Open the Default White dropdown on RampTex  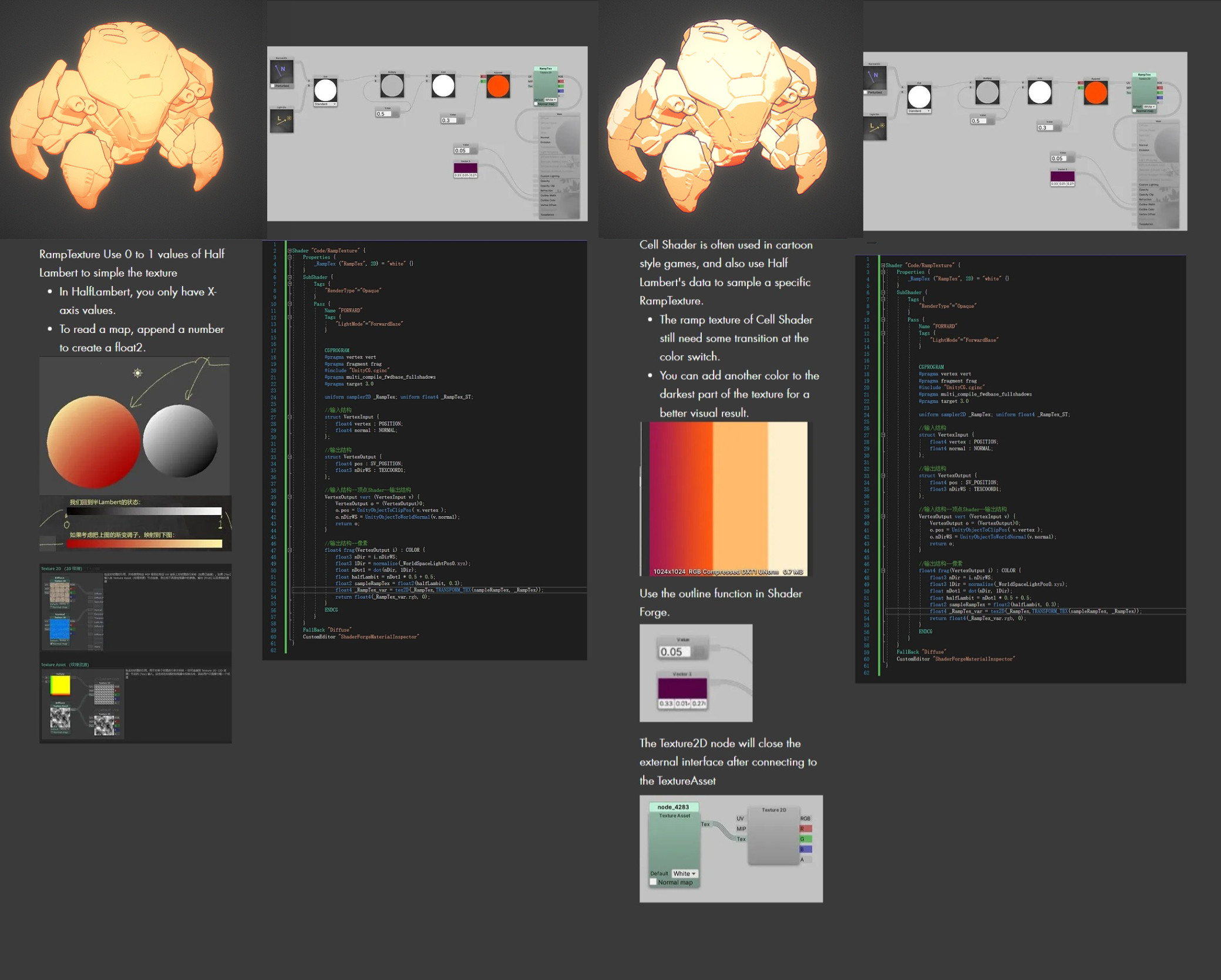(550, 100)
